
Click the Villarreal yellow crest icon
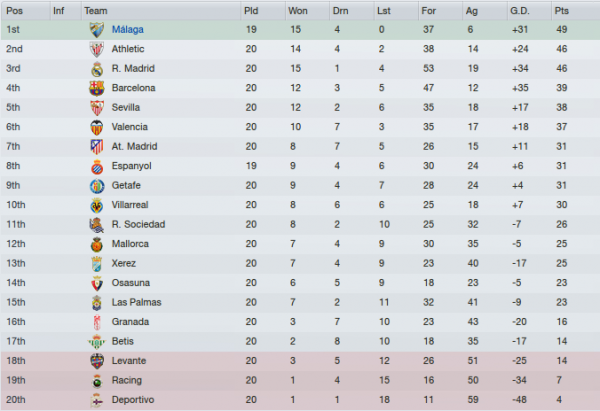coord(97,206)
